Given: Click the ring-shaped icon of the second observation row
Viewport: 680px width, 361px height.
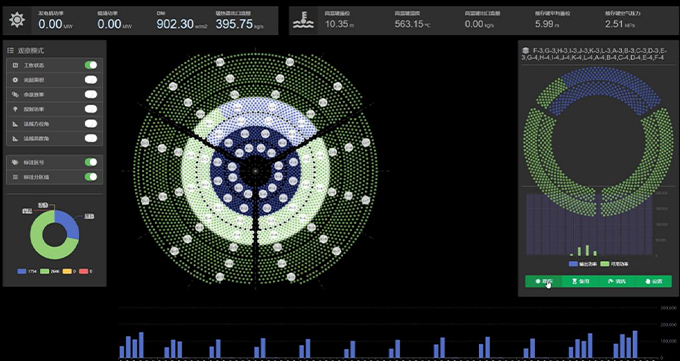Looking at the screenshot, I should pyautogui.click(x=15, y=80).
